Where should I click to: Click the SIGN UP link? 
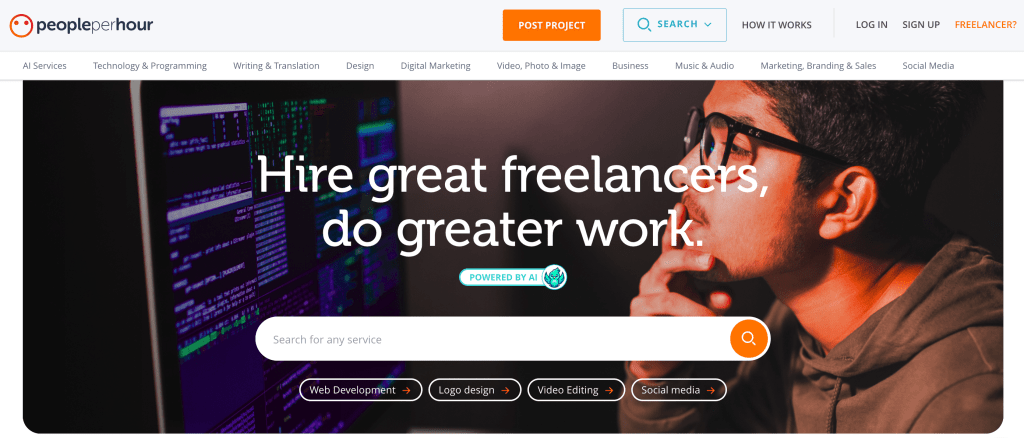point(921,25)
